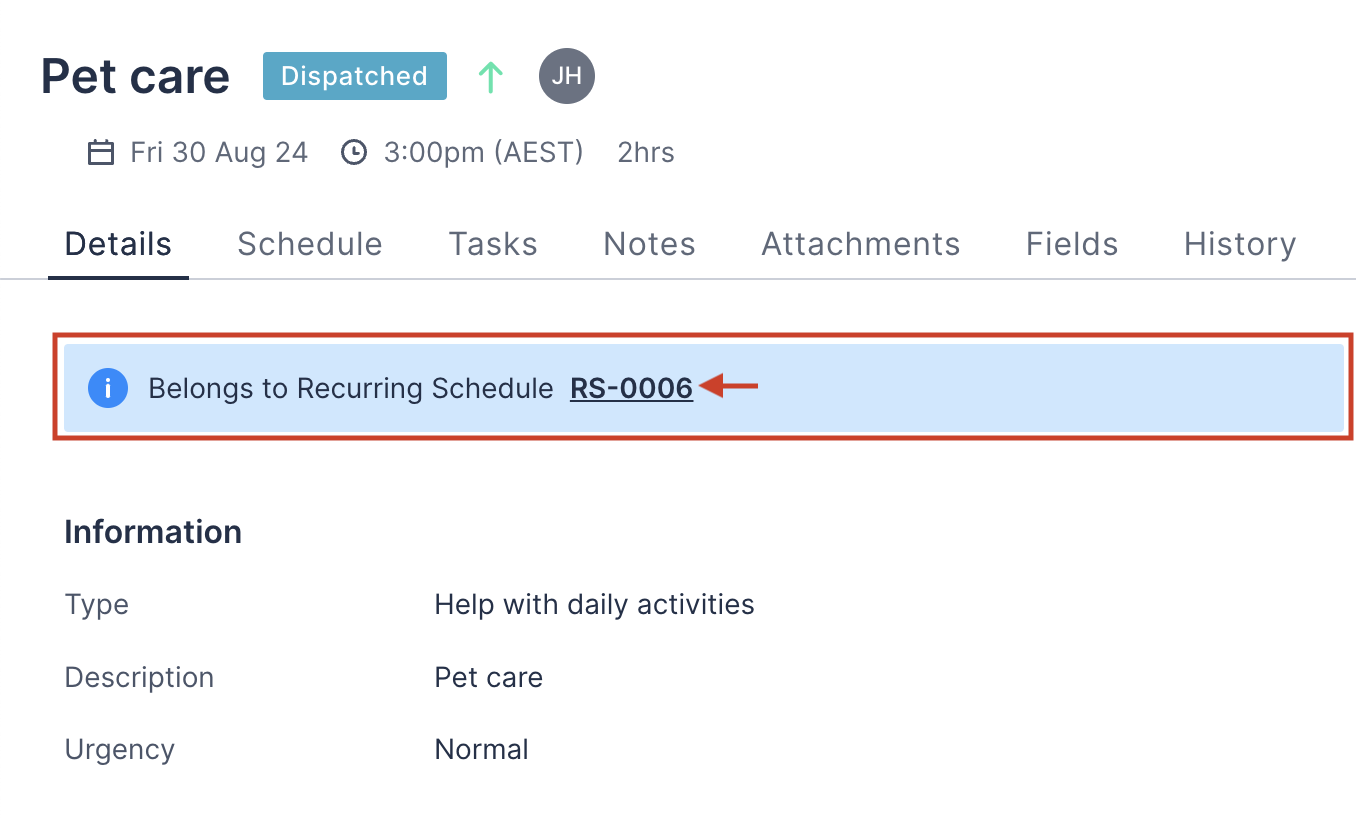Open the JH assignee avatar

click(567, 76)
